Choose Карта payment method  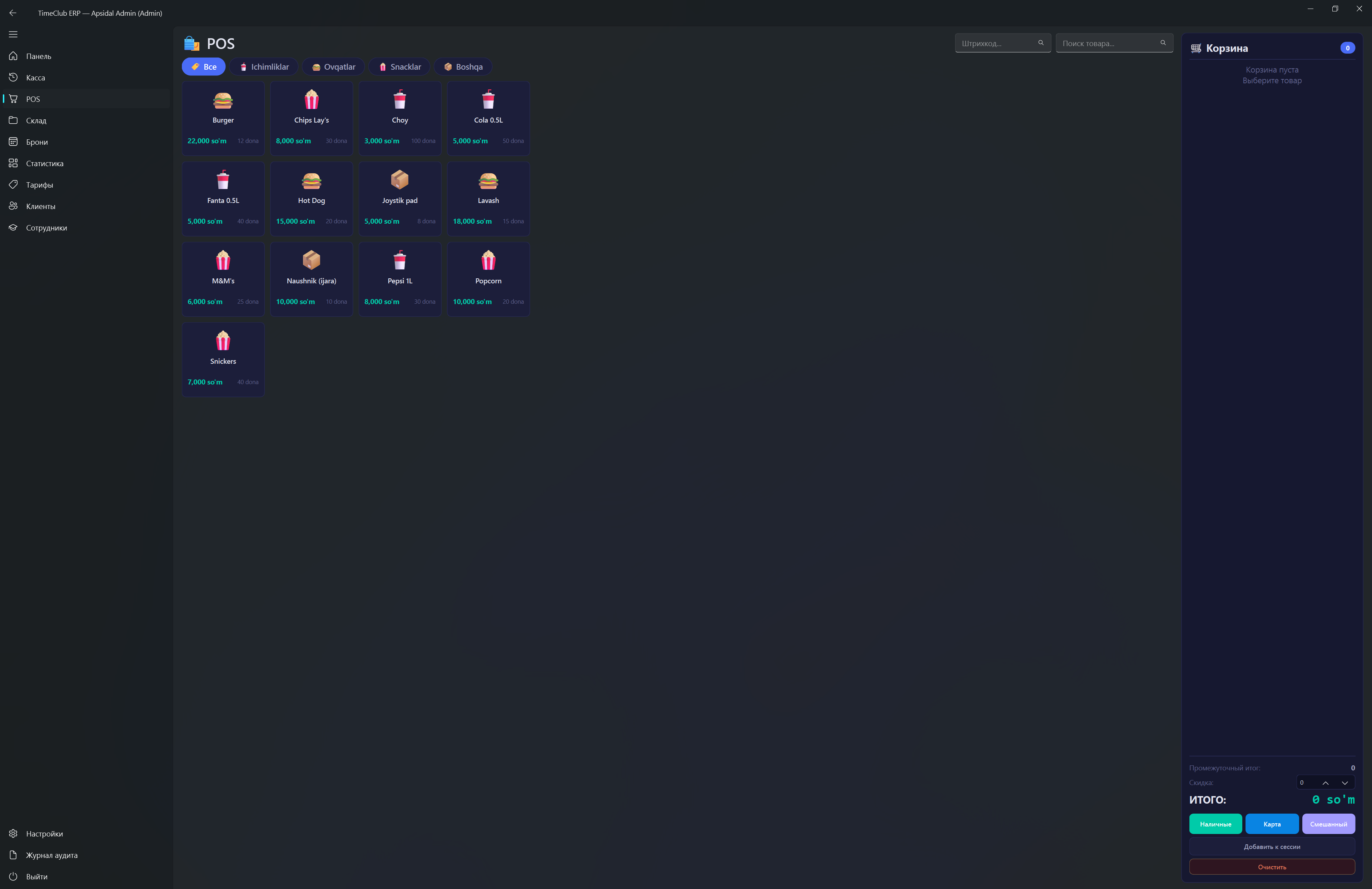pyautogui.click(x=1272, y=824)
